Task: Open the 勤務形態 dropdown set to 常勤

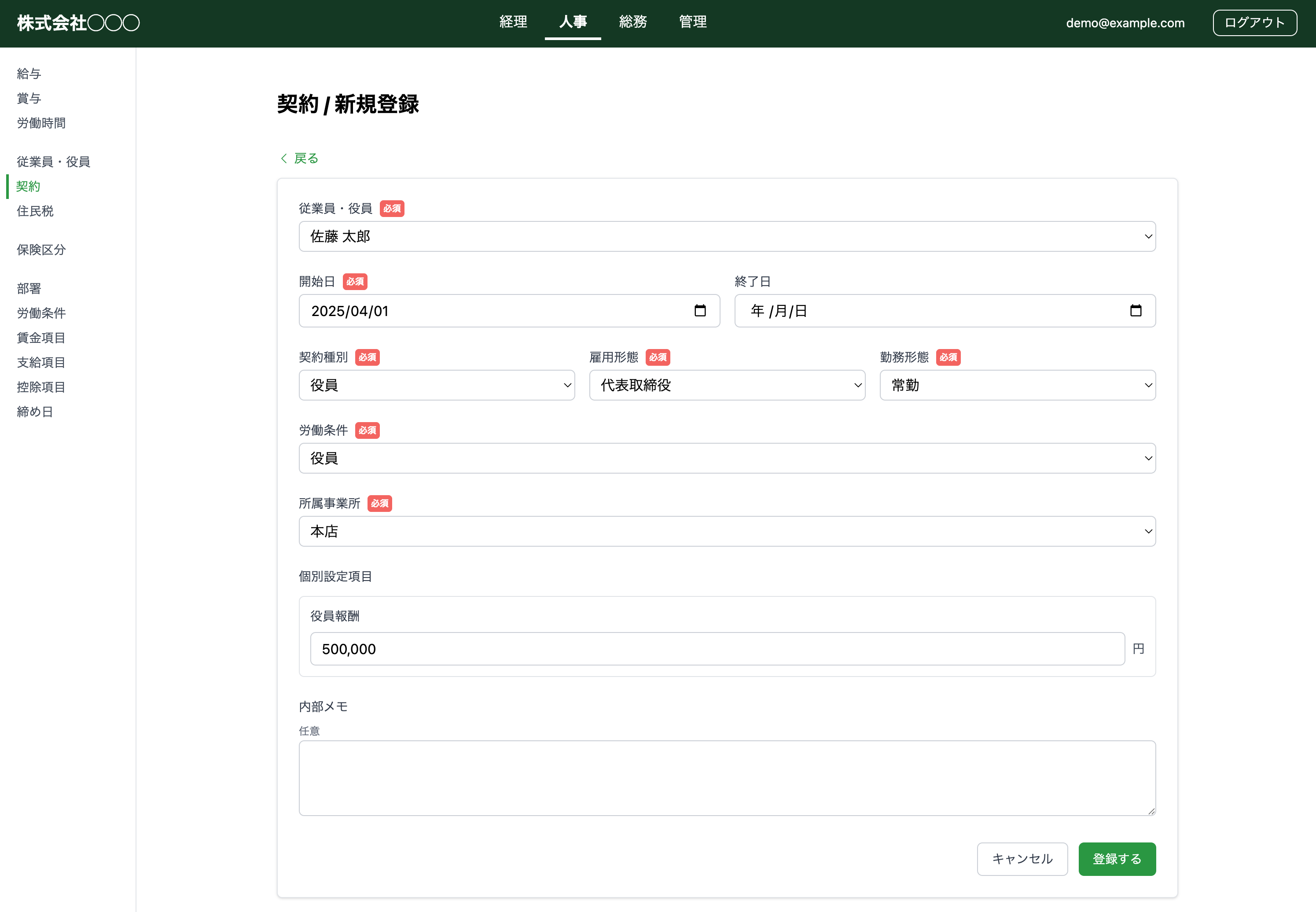Action: tap(1017, 385)
